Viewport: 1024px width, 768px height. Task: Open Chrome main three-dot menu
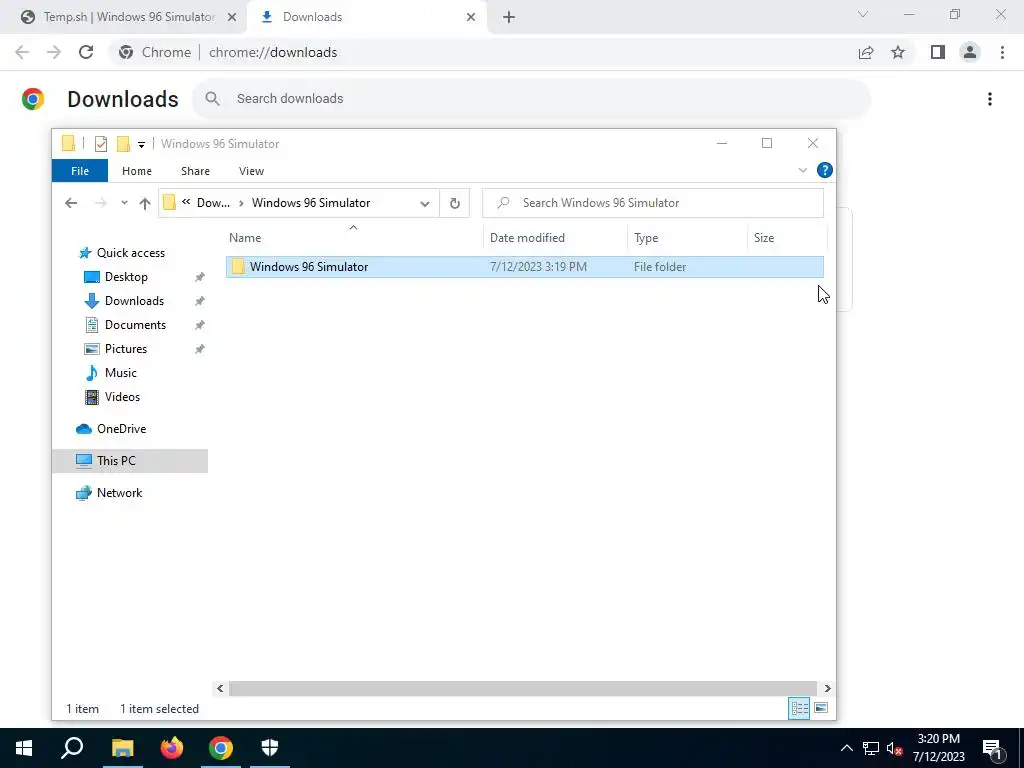[1002, 52]
